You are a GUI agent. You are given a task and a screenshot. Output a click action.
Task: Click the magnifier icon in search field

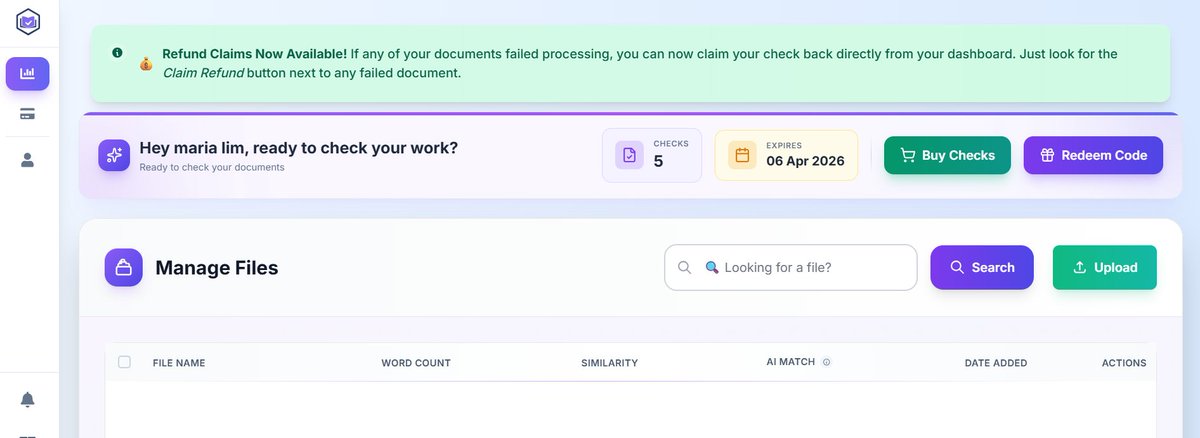click(x=684, y=267)
